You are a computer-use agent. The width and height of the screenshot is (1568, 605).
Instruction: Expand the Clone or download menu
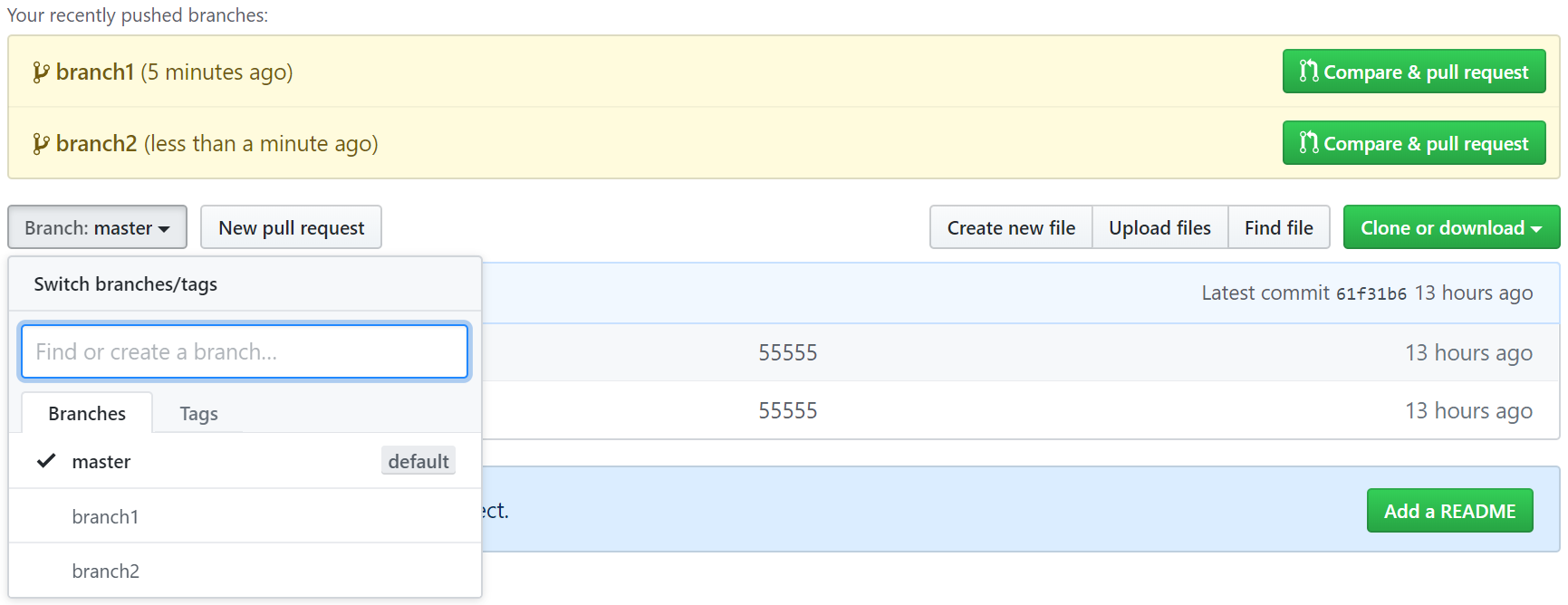pyautogui.click(x=1450, y=227)
